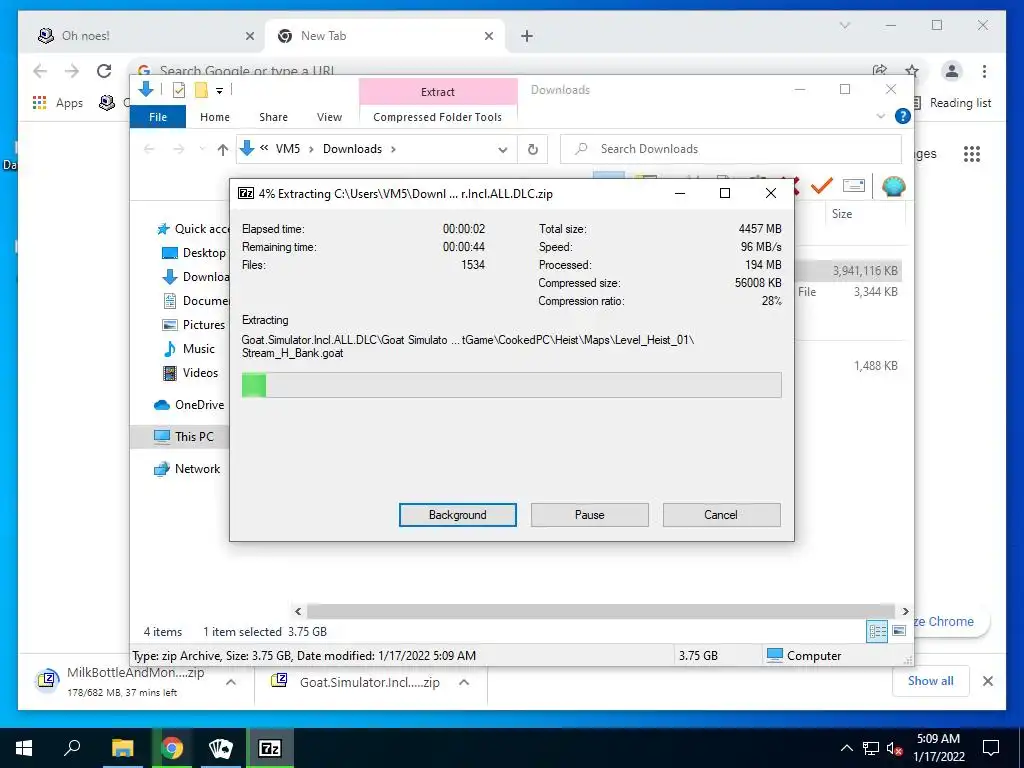Select Music in navigation pane
Viewport: 1024px width, 768px height.
click(x=189, y=349)
